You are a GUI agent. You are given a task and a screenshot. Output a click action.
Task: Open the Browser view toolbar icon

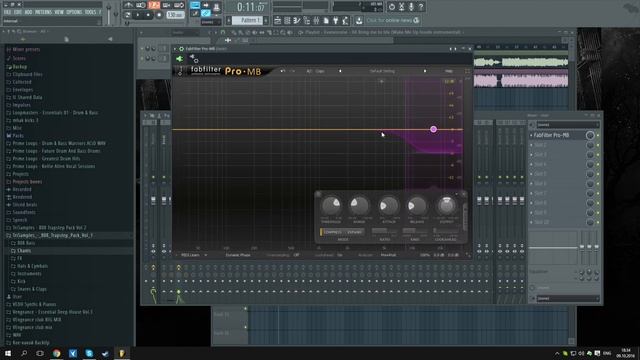tap(307, 20)
